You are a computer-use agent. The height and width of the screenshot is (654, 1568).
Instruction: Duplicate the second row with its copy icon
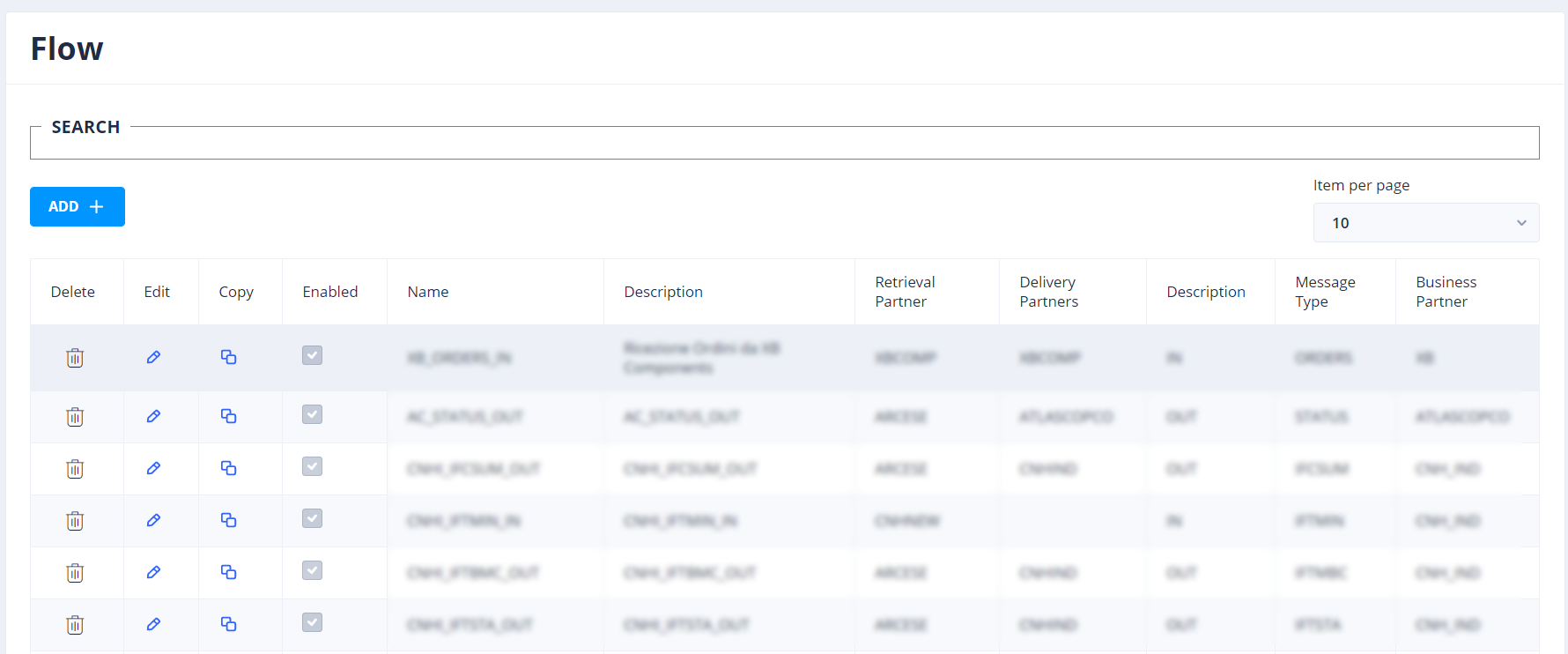click(228, 416)
